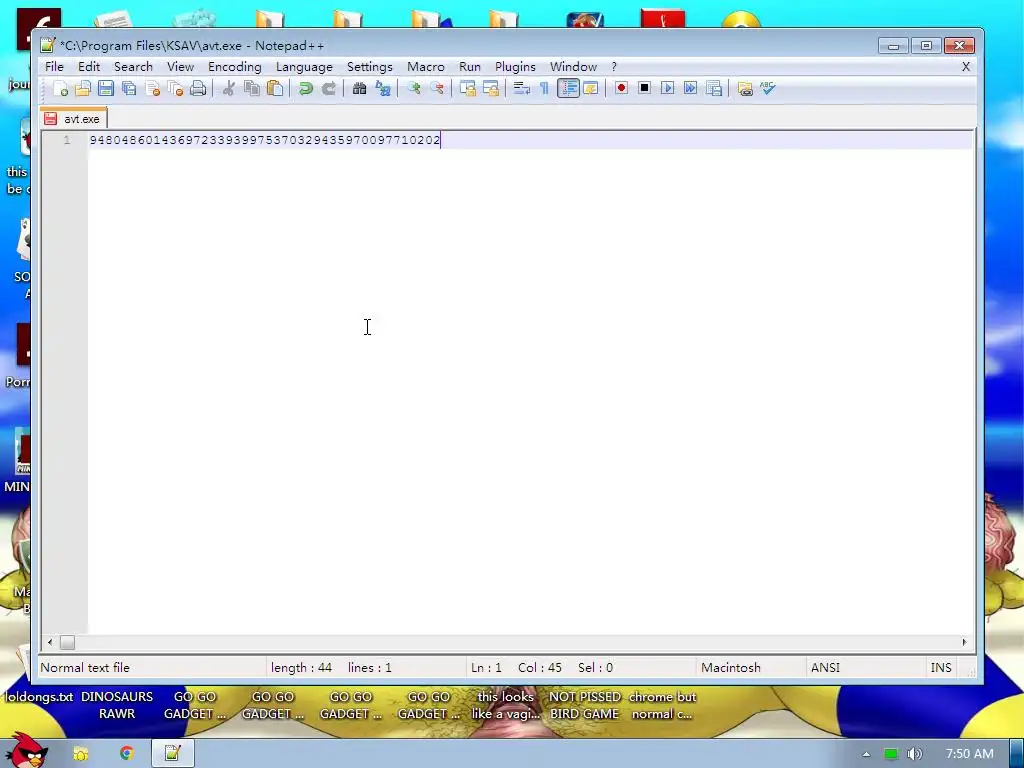
Task: Open the volume control tray icon
Action: [914, 754]
